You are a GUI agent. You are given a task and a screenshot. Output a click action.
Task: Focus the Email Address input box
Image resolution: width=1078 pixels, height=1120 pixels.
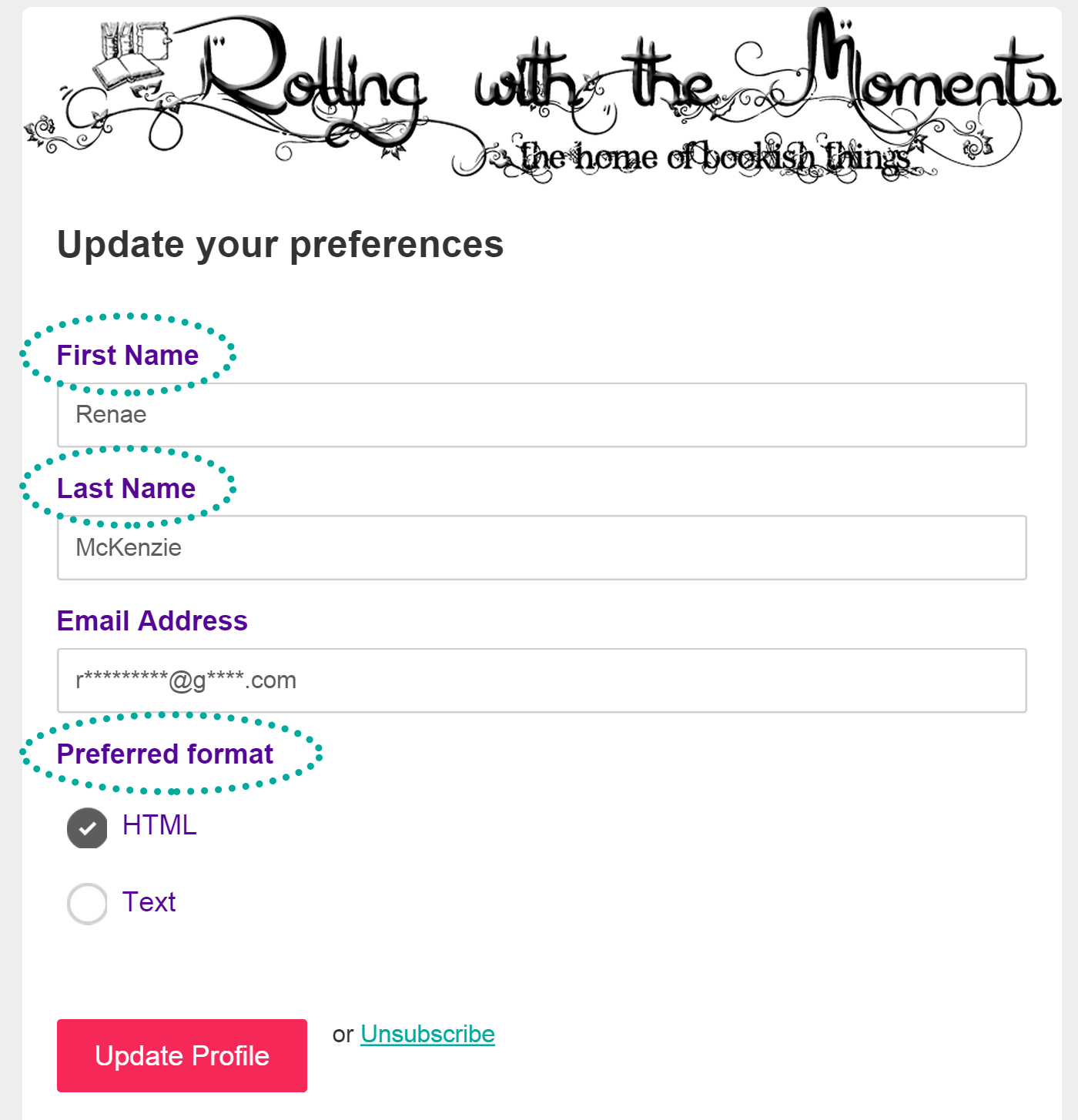click(541, 680)
